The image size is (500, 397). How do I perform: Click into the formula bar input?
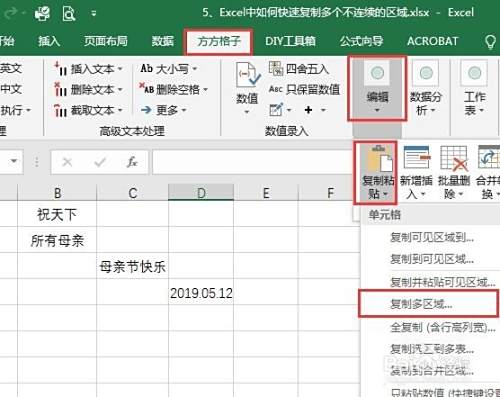coord(253,162)
